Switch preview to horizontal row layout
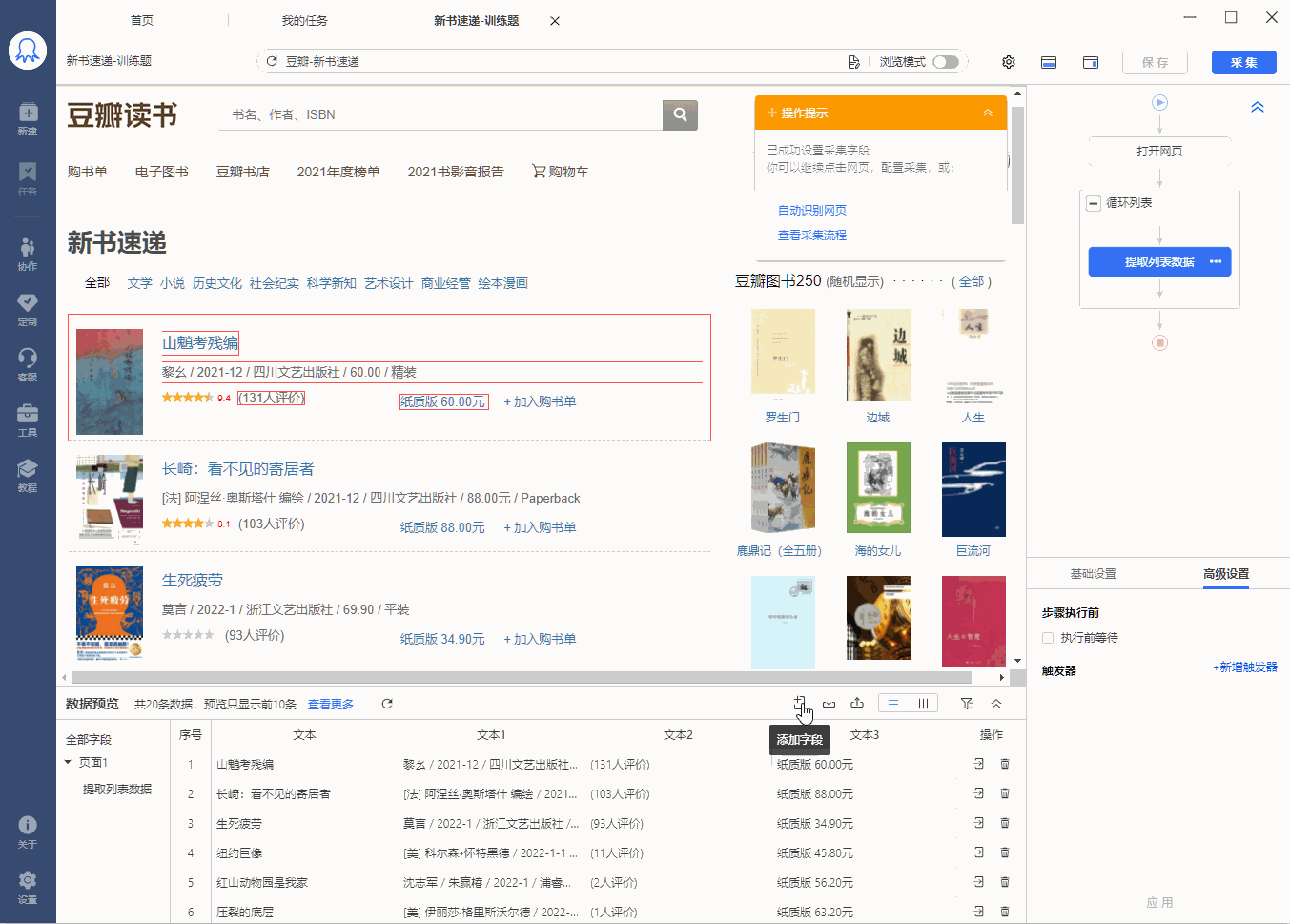The width and height of the screenshot is (1290, 924). point(893,704)
